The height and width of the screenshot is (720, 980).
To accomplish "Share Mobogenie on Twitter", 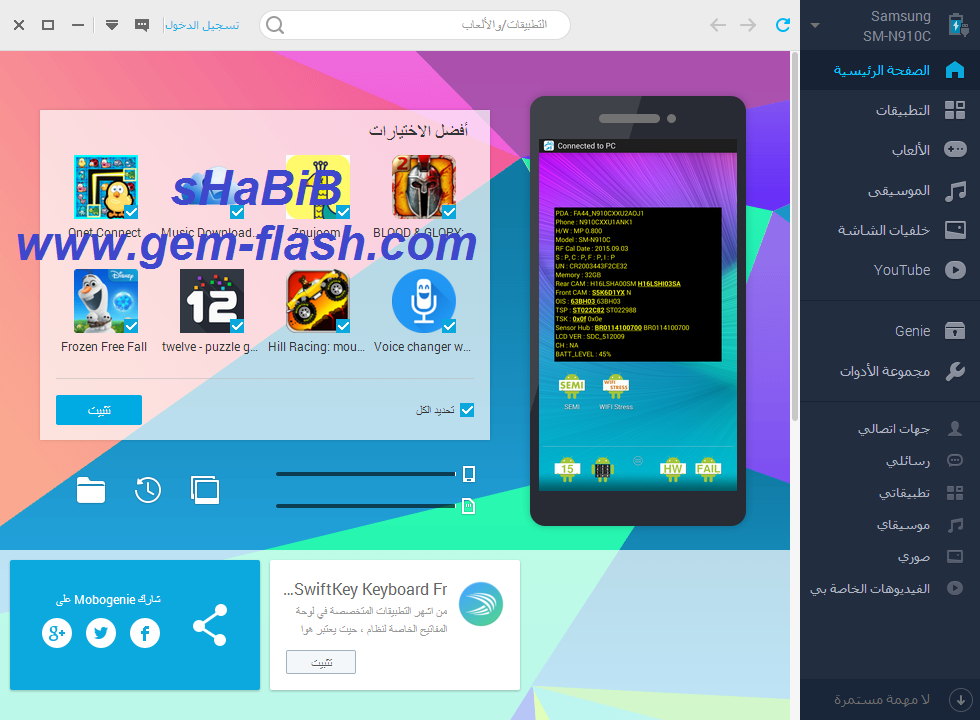I will (x=101, y=633).
